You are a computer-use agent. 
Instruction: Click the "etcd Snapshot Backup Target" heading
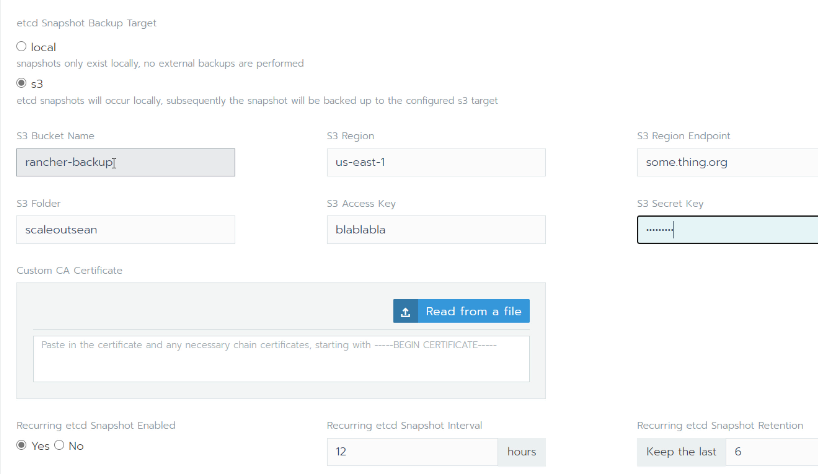pos(86,23)
